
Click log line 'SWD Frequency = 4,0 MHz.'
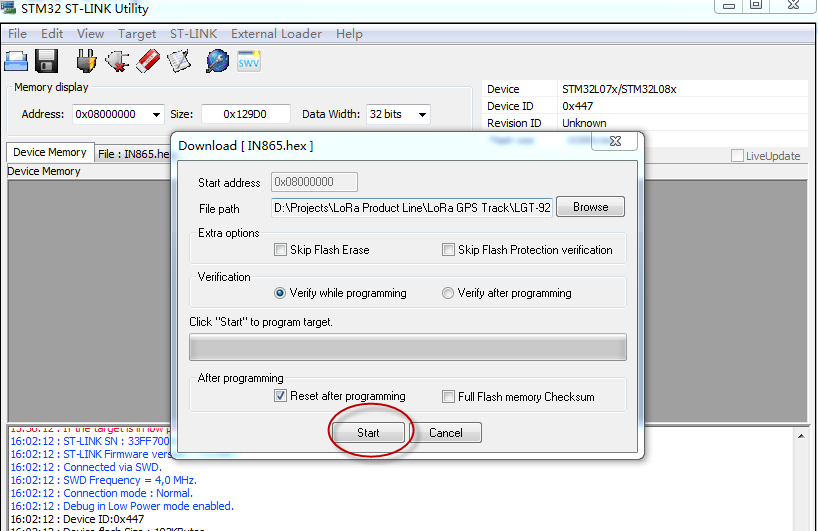pyautogui.click(x=103, y=480)
